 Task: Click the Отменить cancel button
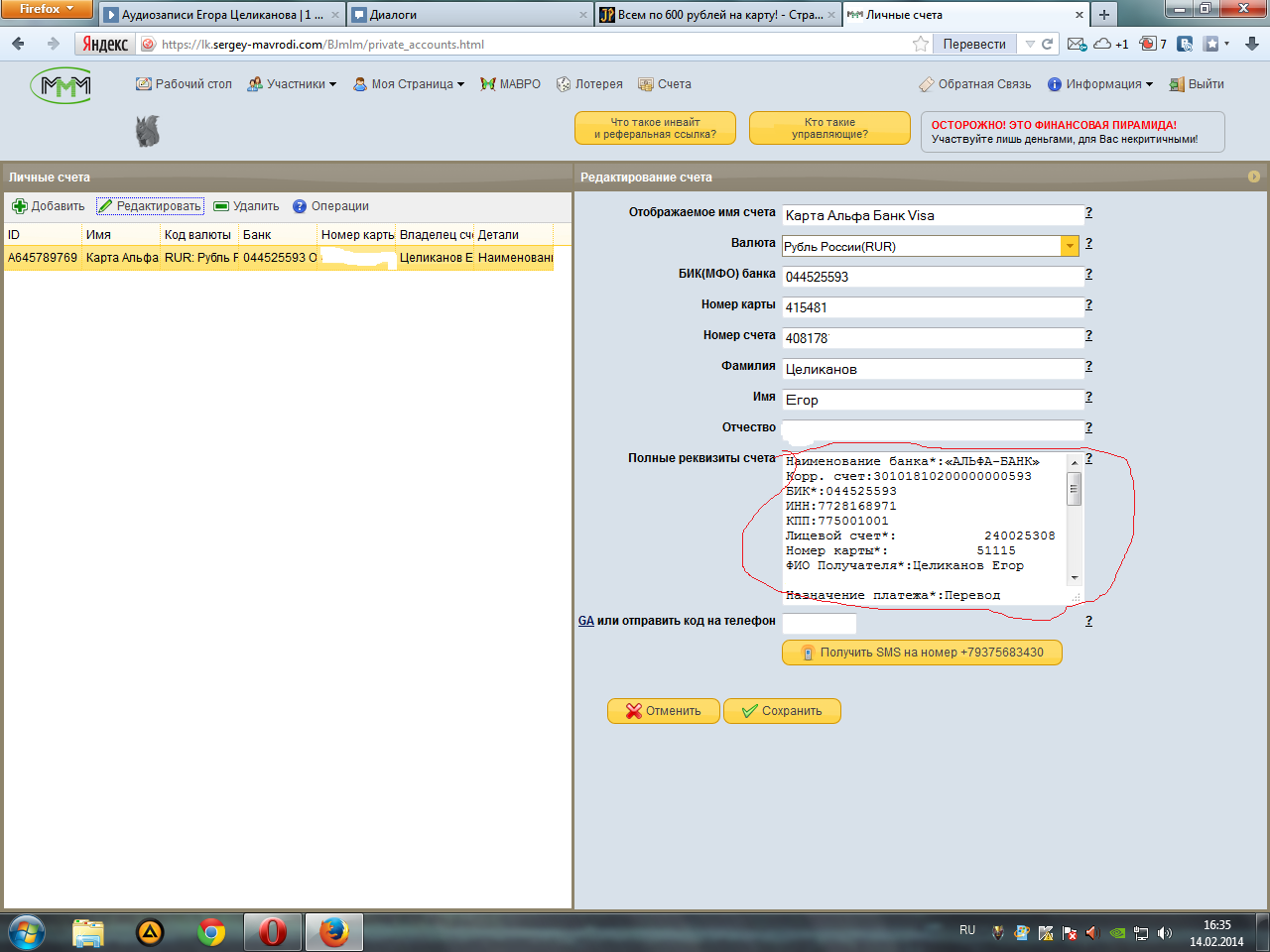663,711
